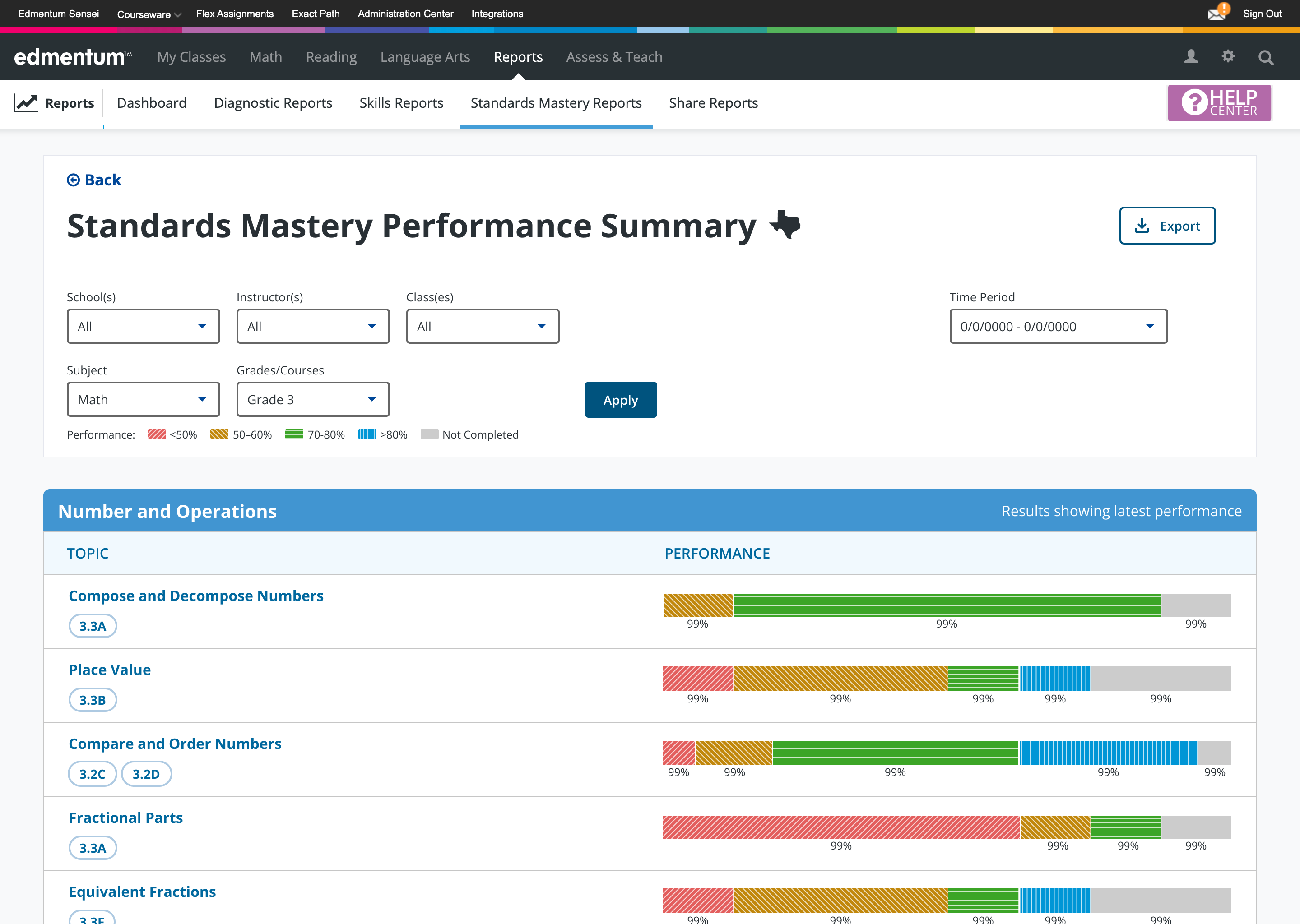Screen dimensions: 1300x924
Task: Open the Subject Math dropdown
Action: pos(144,400)
